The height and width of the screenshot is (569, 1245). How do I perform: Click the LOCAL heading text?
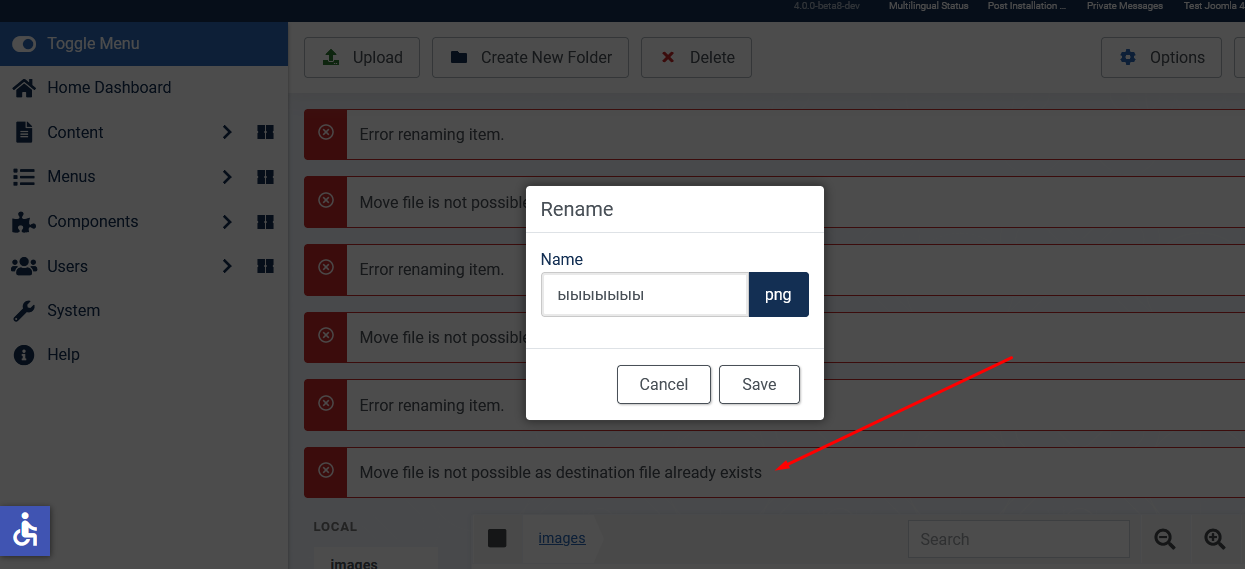pos(335,526)
